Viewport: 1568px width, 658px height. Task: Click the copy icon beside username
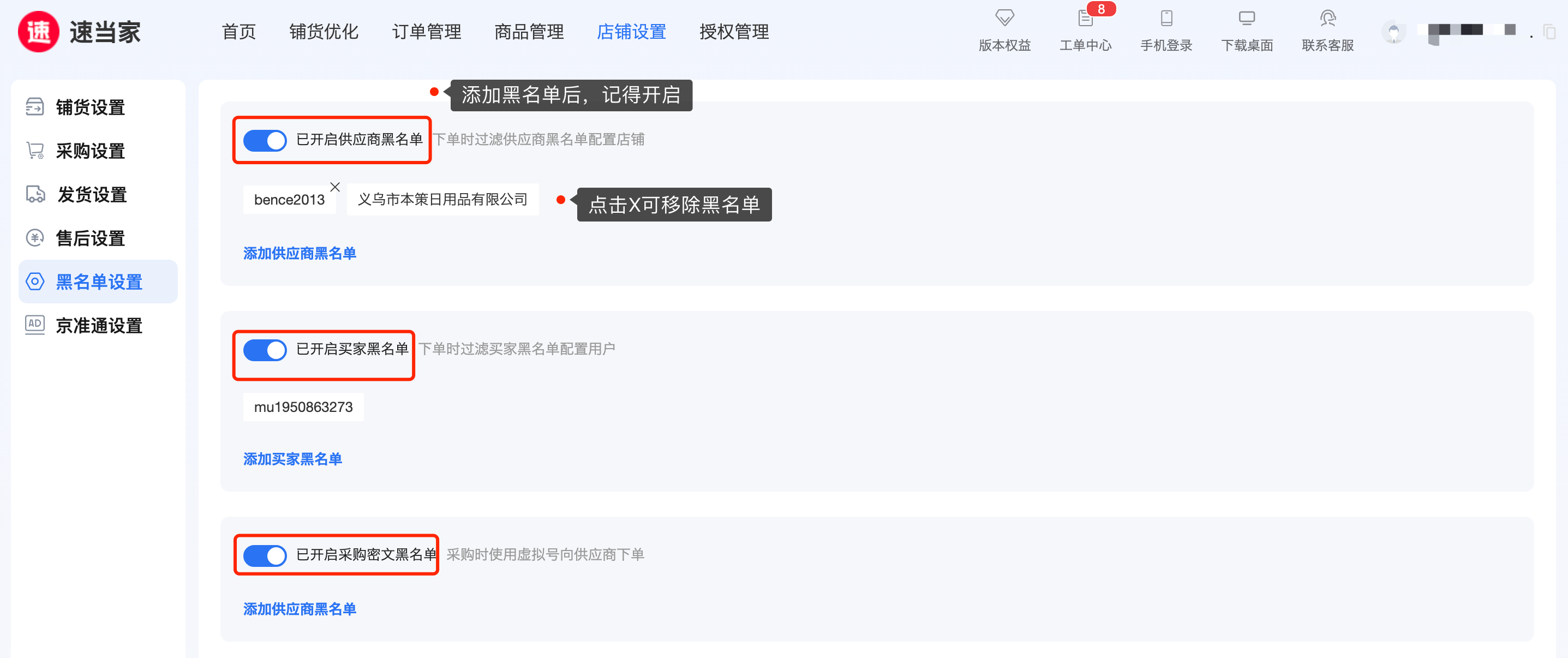1548,32
